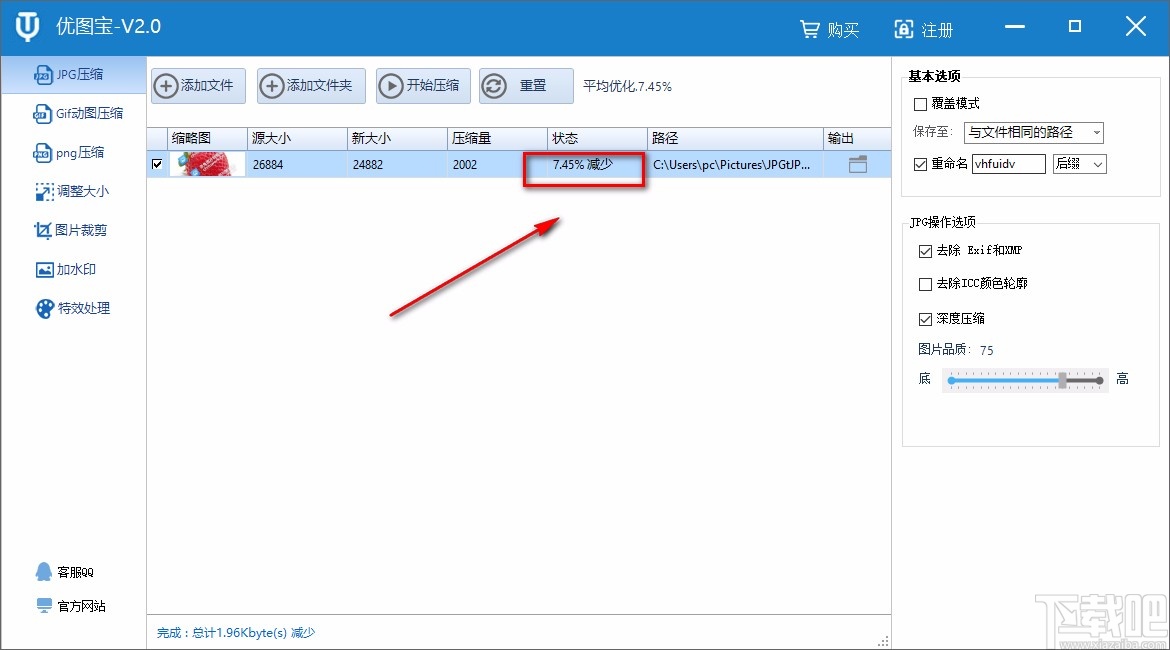Select the compression amount 2002

click(x=465, y=165)
